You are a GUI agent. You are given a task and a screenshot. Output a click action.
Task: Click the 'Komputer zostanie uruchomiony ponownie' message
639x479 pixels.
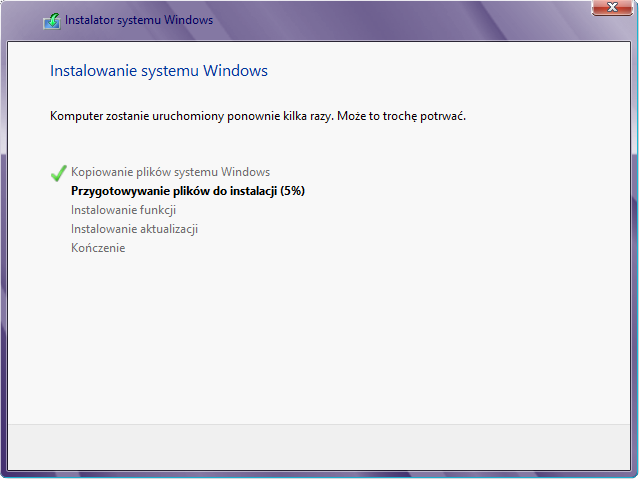click(x=258, y=116)
